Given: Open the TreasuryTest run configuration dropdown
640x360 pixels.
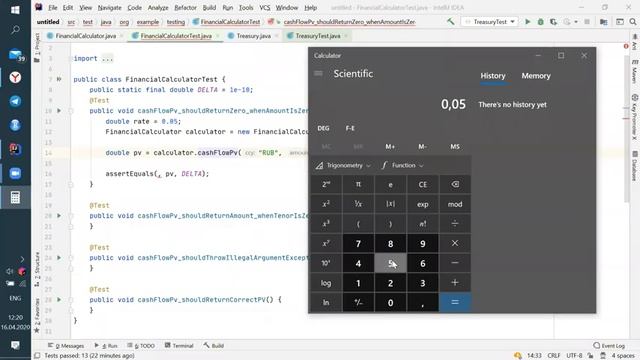Looking at the screenshot, I should (489, 22).
